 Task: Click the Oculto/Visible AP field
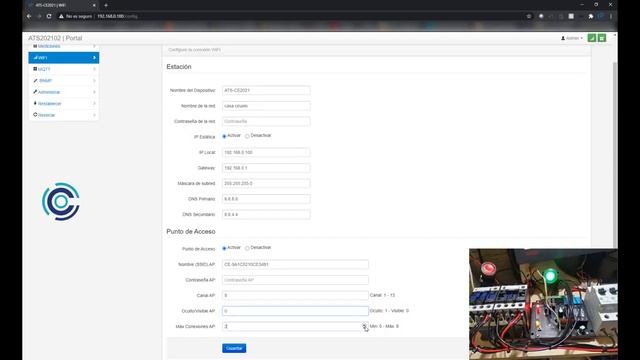pos(295,311)
